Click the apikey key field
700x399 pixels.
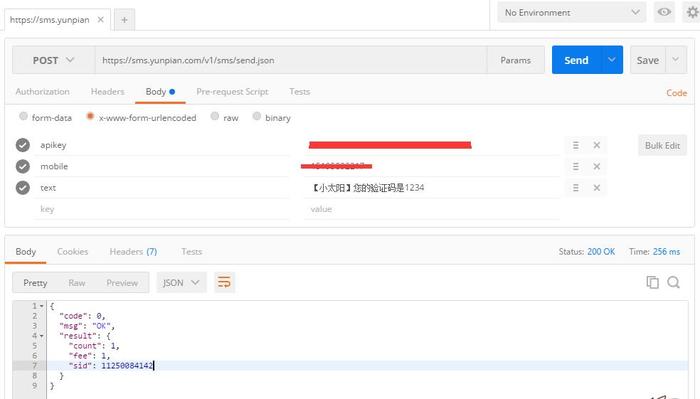click(x=162, y=145)
